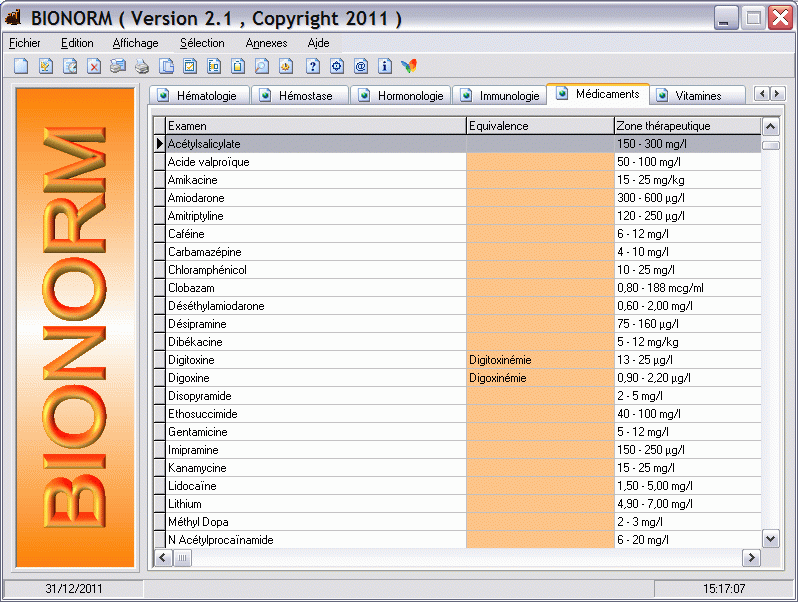The width and height of the screenshot is (798, 602).
Task: Click the Caféine exam cell
Action: (316, 234)
